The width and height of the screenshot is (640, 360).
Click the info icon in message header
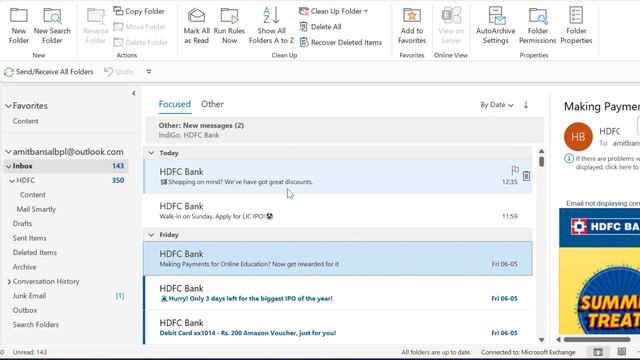[569, 158]
